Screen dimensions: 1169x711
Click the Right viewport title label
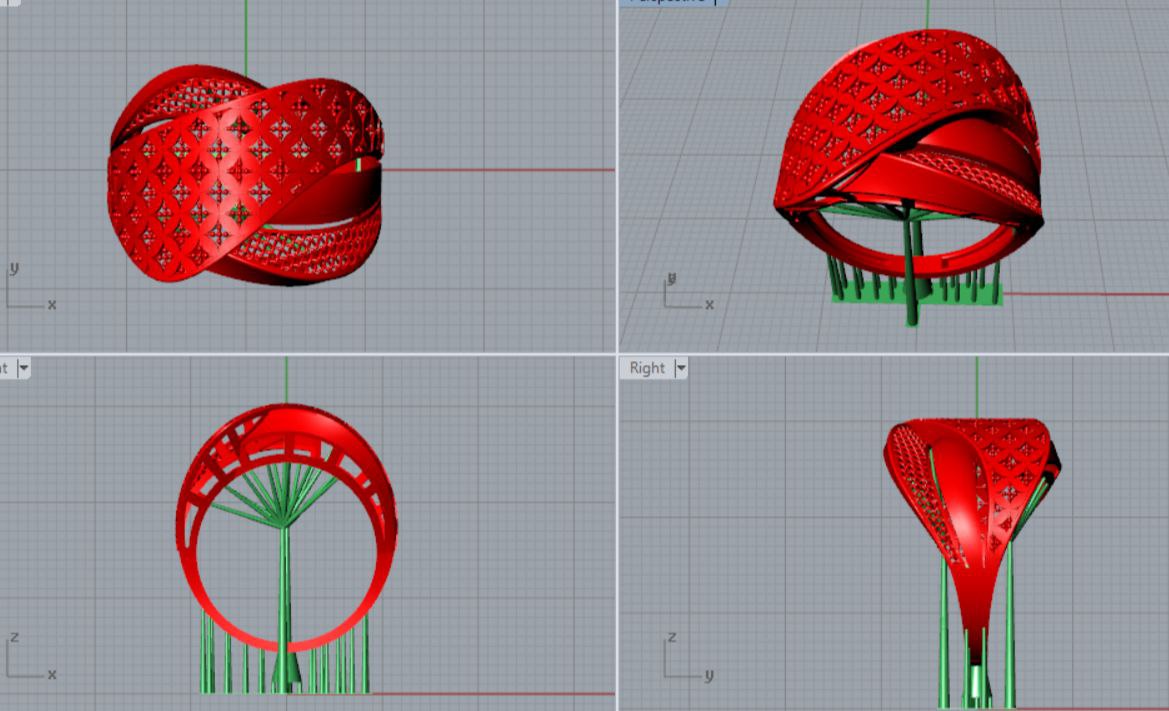point(647,368)
